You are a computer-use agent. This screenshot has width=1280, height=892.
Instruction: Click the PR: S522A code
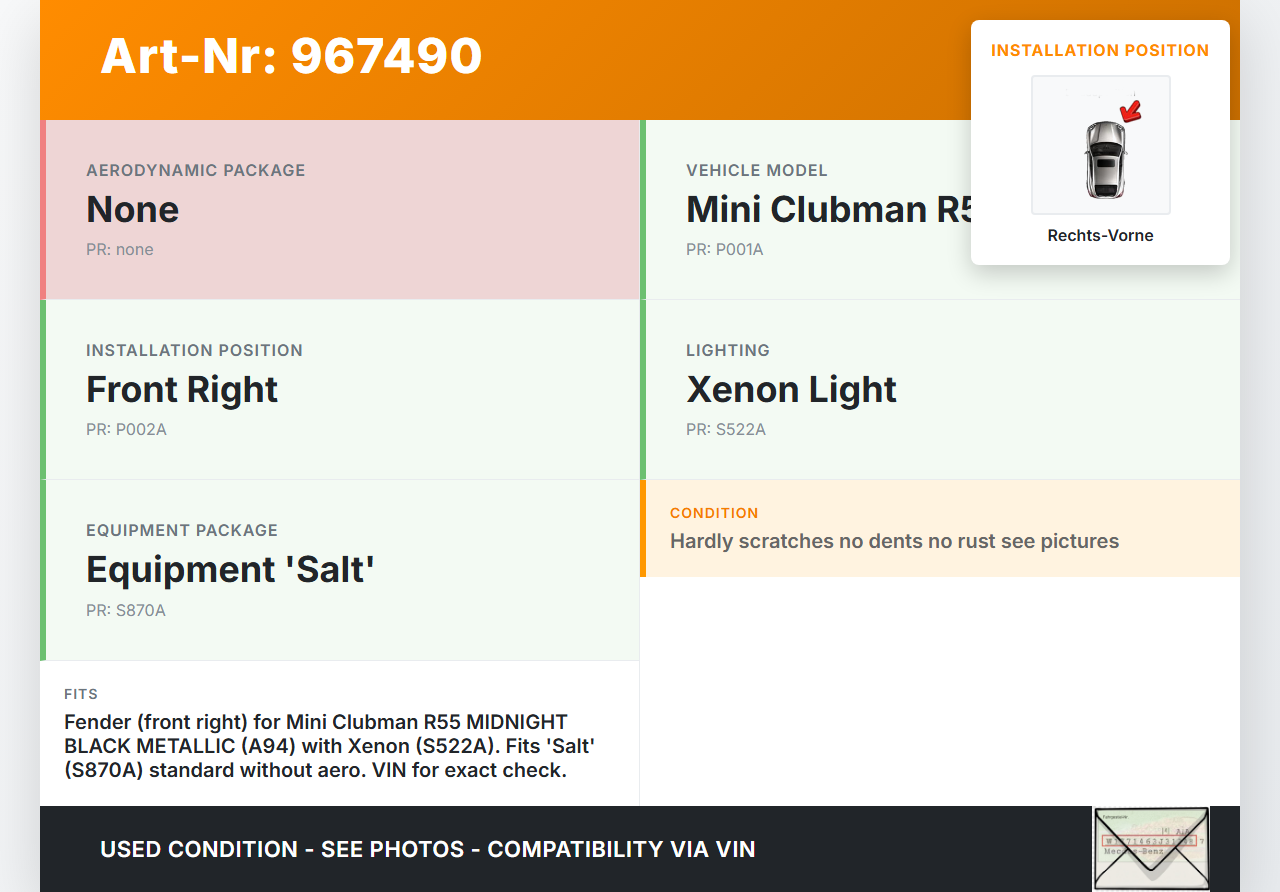725,430
